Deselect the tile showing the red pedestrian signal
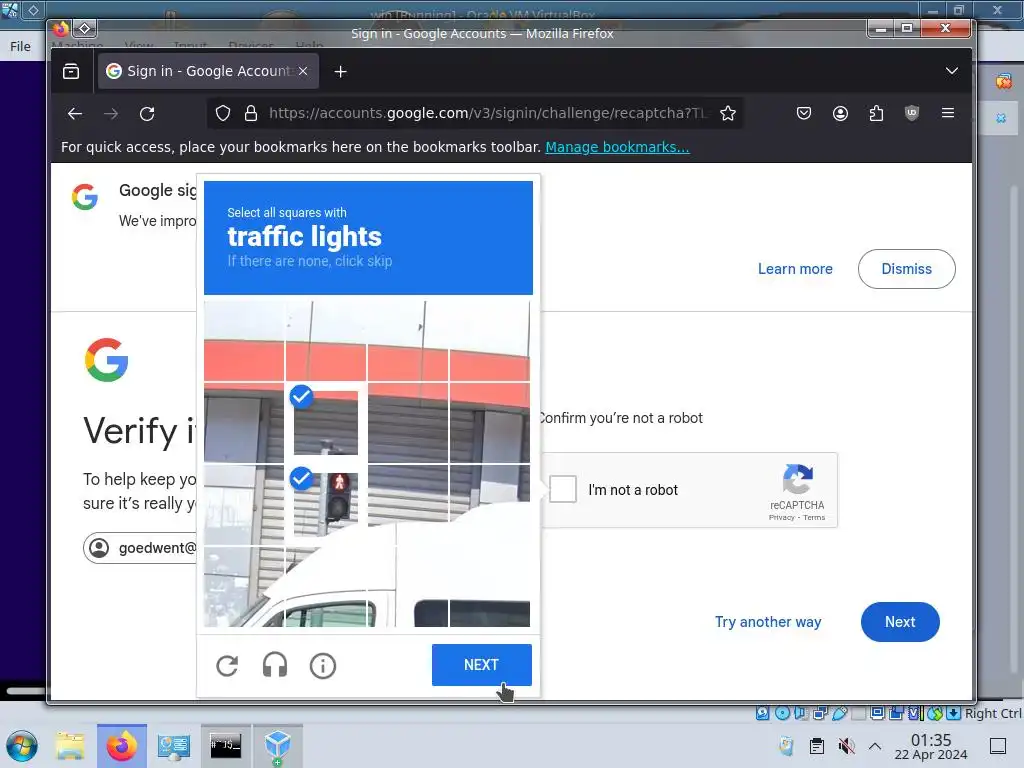 (325, 504)
